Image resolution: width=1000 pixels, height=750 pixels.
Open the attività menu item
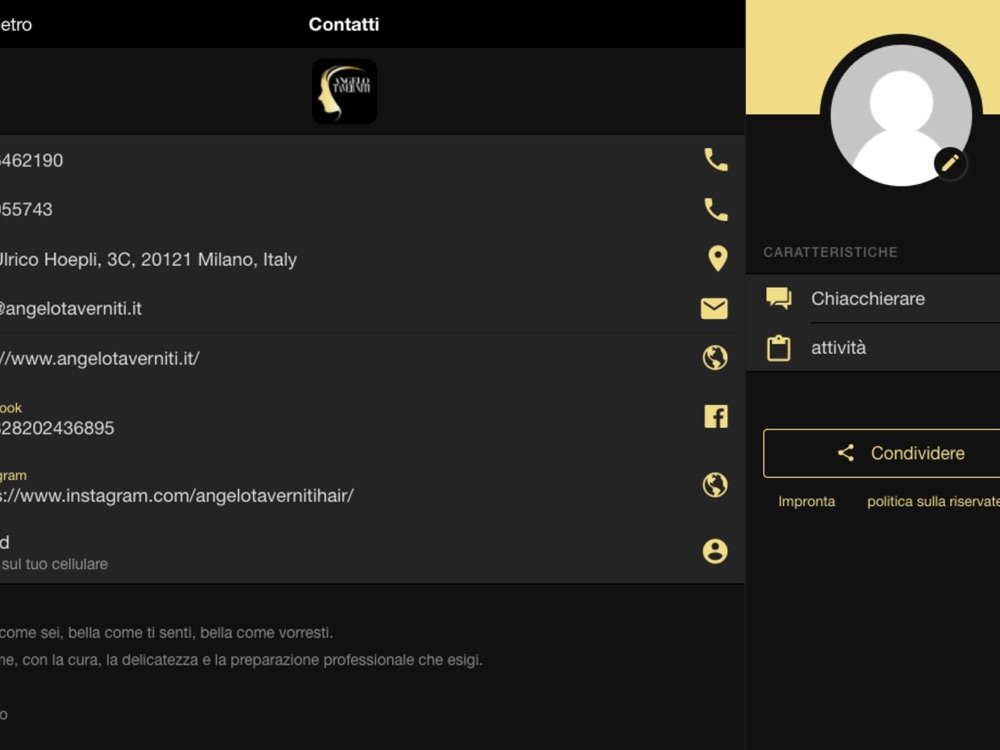[838, 348]
